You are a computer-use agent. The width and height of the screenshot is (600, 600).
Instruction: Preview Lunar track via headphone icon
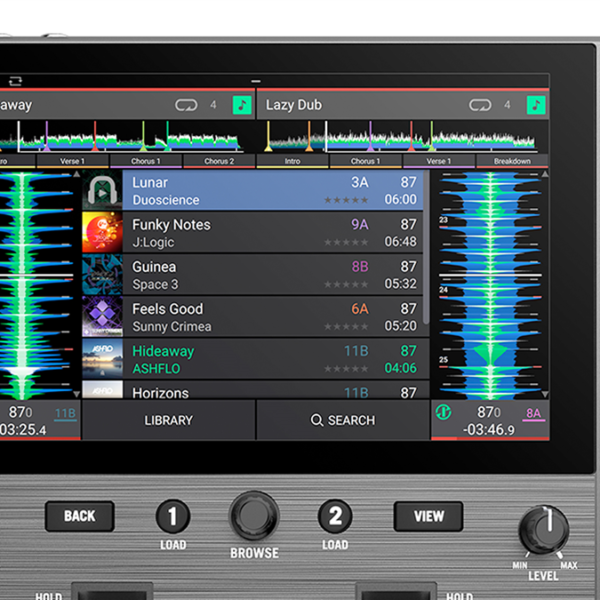[x=102, y=190]
